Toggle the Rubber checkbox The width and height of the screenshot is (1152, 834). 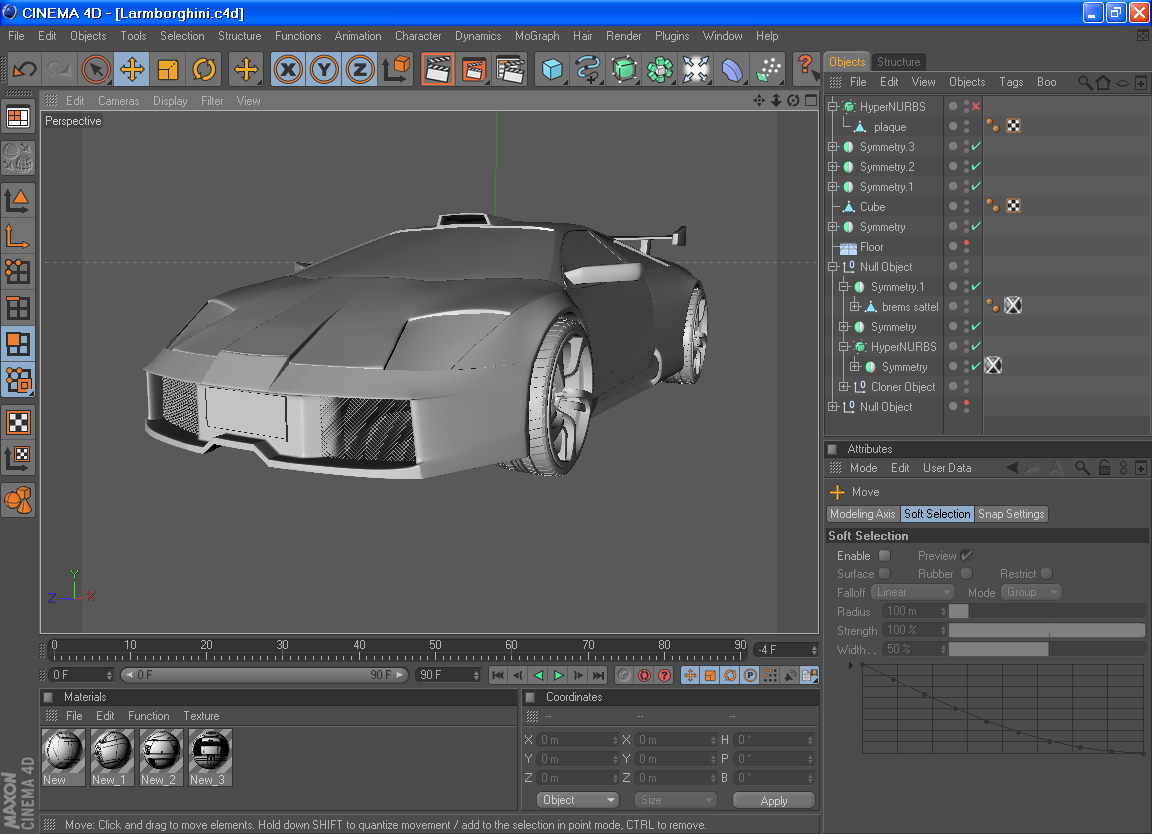pyautogui.click(x=966, y=573)
